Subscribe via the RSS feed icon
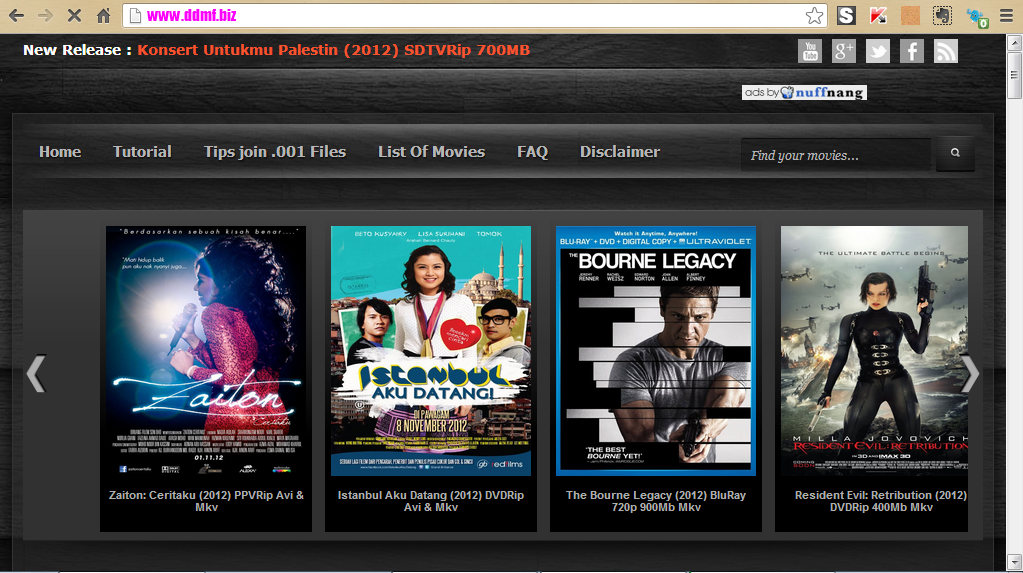The image size is (1023, 573). pyautogui.click(x=945, y=51)
